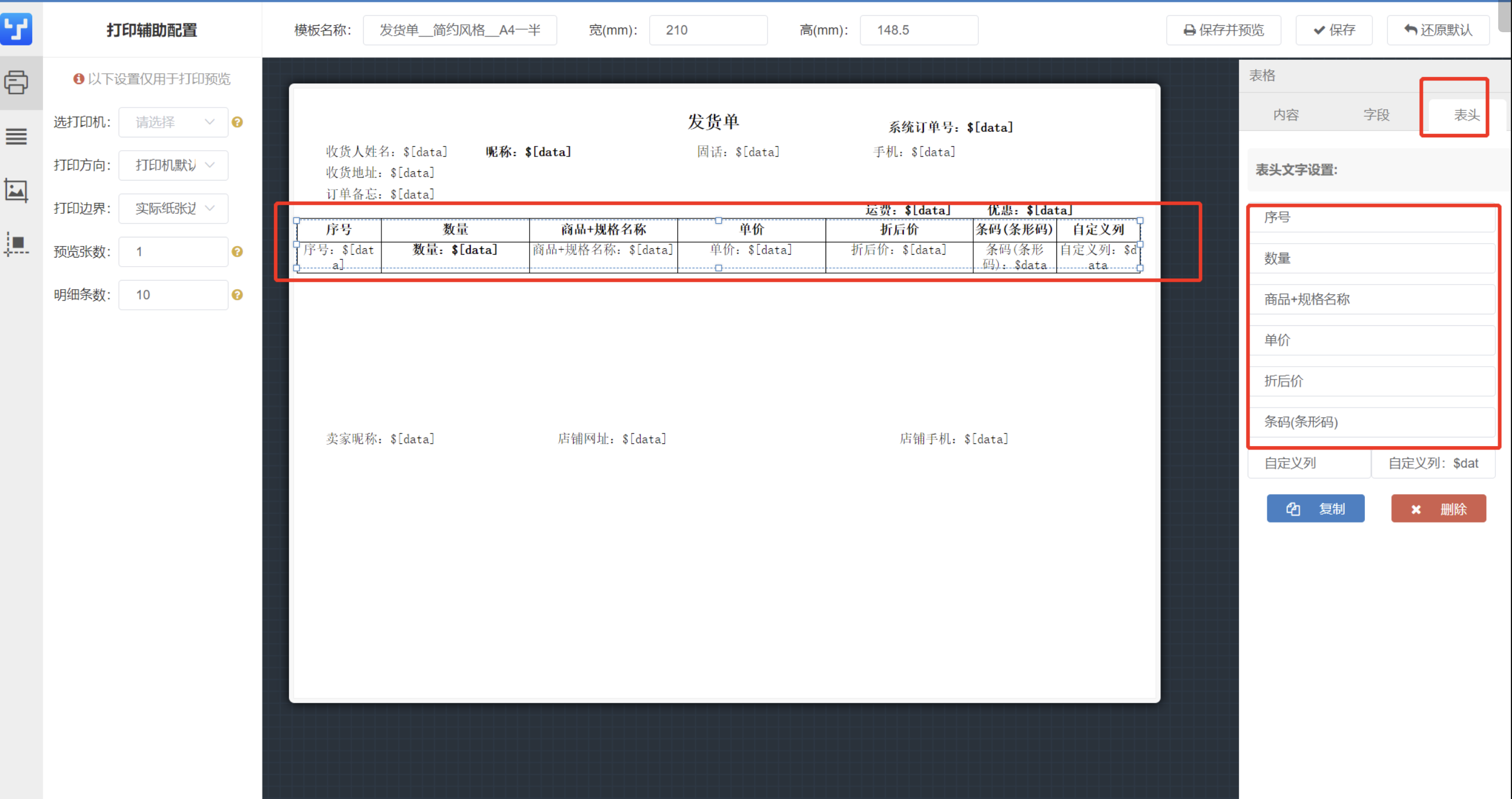Image resolution: width=1512 pixels, height=799 pixels.
Task: Select 收货地址 field on canvas
Action: click(x=380, y=172)
